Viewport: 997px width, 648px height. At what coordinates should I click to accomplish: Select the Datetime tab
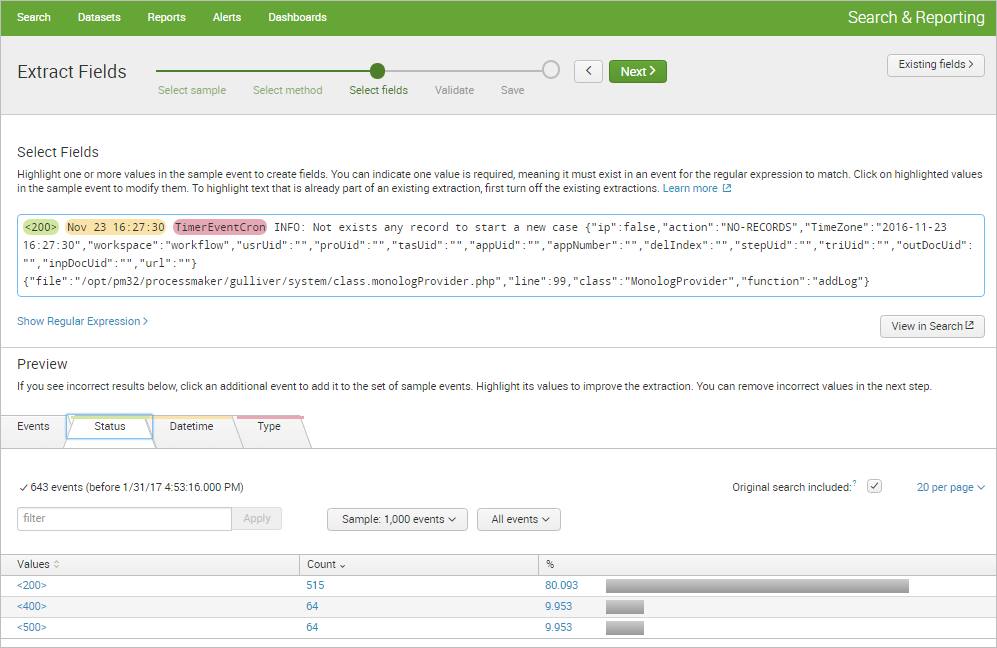point(191,427)
